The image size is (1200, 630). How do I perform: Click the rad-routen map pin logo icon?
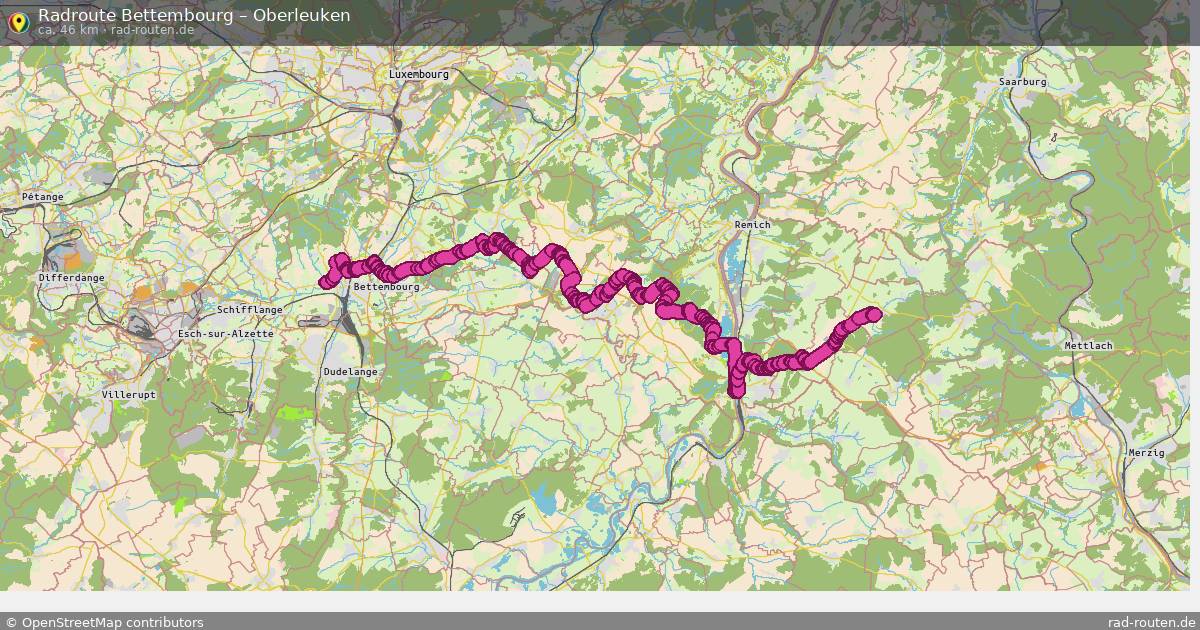pyautogui.click(x=17, y=22)
